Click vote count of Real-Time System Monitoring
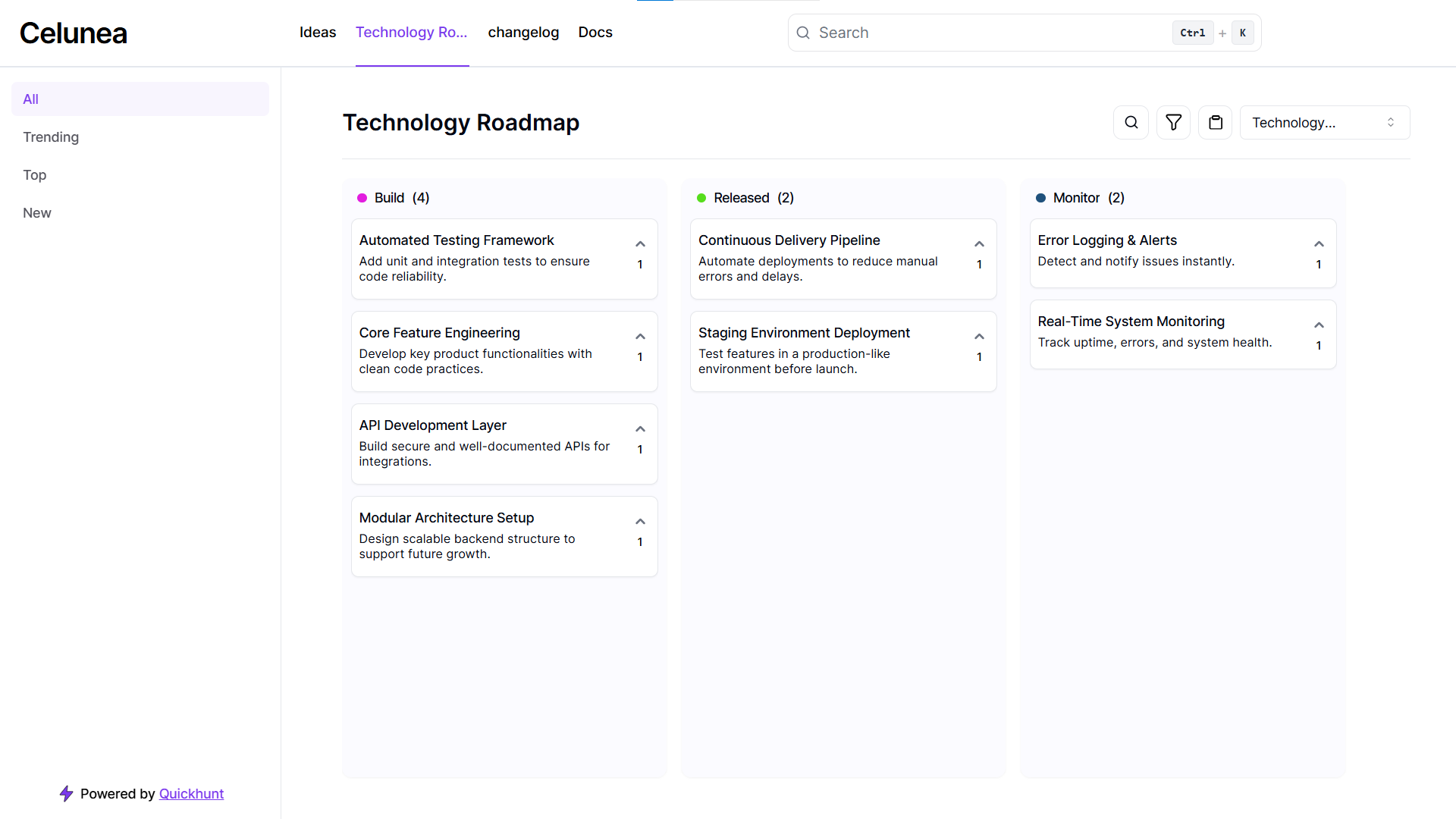 click(x=1319, y=346)
